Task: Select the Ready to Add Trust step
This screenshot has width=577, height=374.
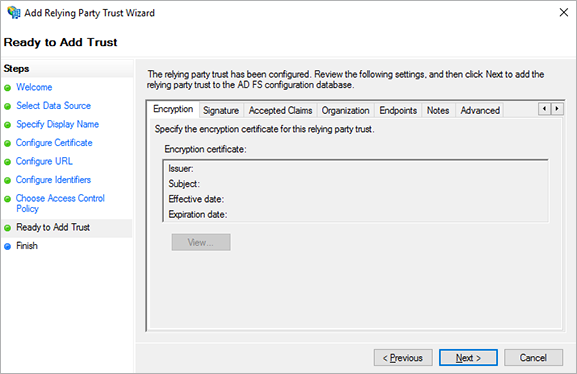Action: point(53,227)
